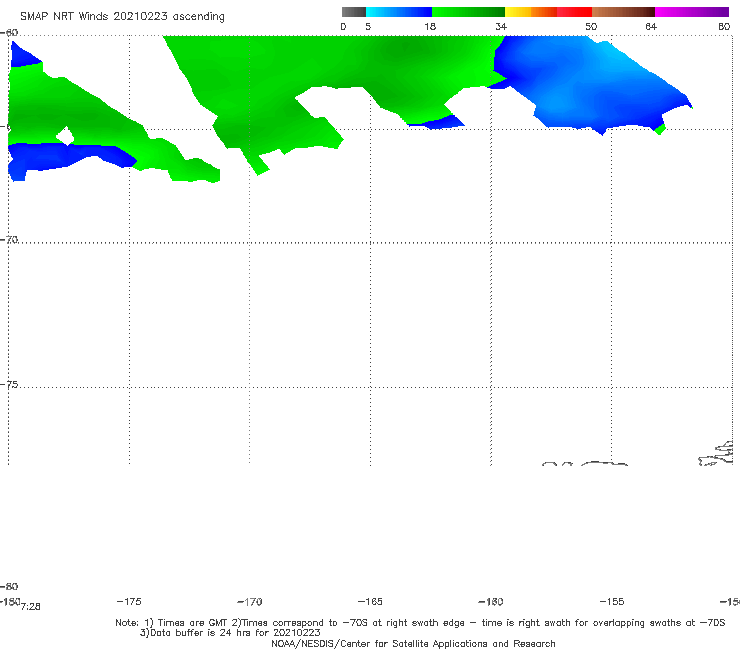Click the small white hole inside the left green swath
This screenshot has height=650, width=740.
tap(66, 136)
